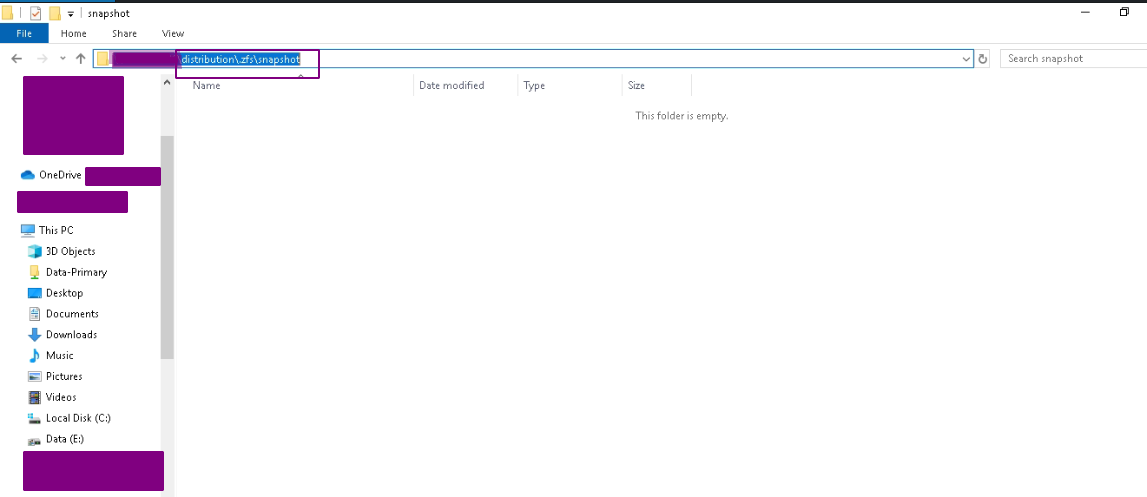Viewport: 1147px width, 497px height.
Task: Select This PC in navigation pane
Action: [48, 231]
